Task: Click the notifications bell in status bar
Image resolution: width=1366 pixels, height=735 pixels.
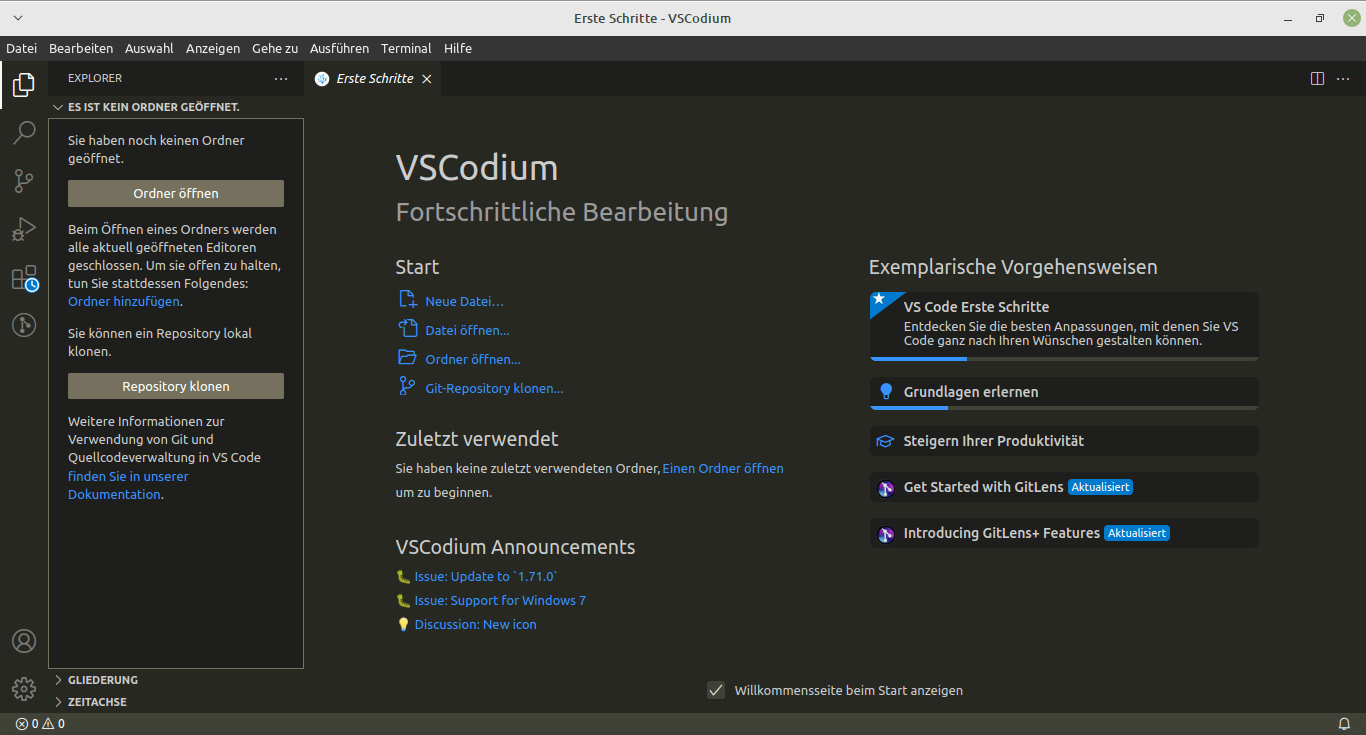Action: coord(1344,724)
